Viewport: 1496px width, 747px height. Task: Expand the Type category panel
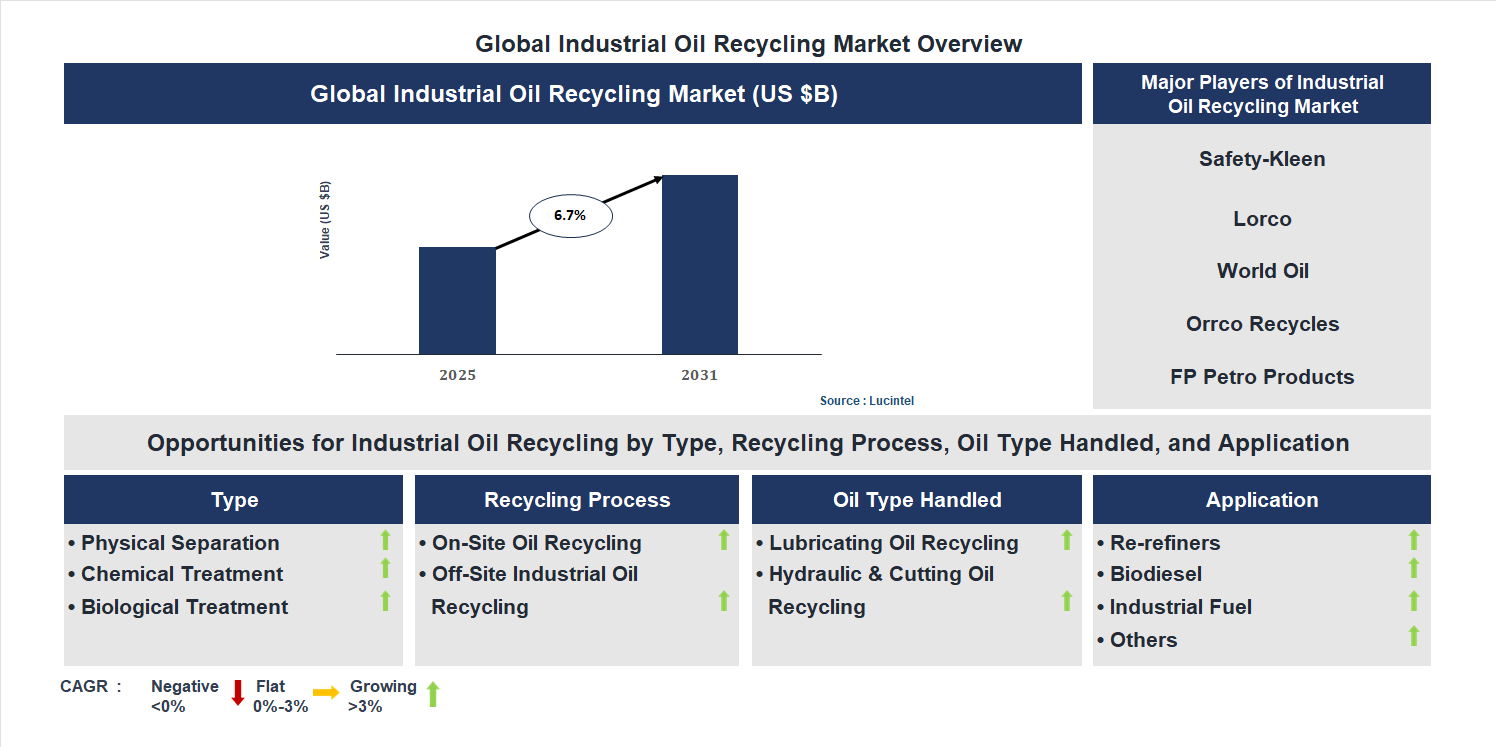[x=234, y=499]
